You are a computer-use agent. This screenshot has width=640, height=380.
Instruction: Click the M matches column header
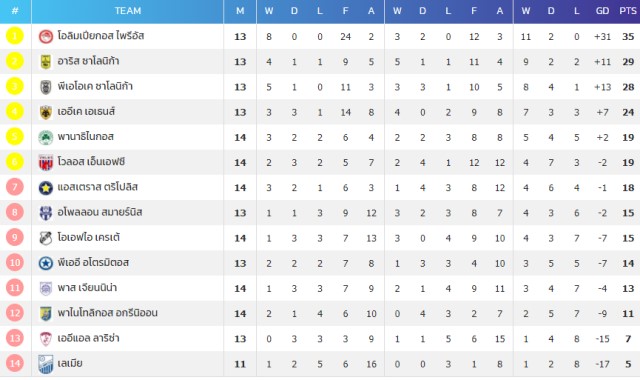point(240,11)
